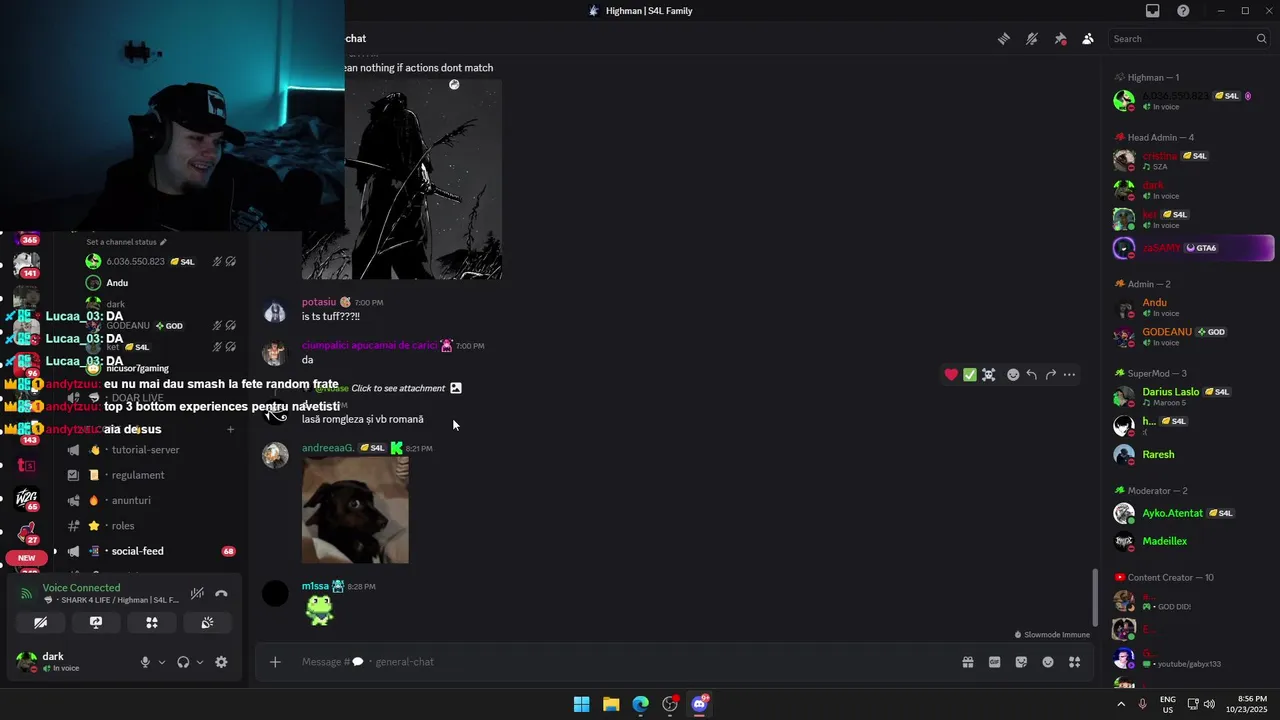Open the emoji picker in message bar

click(x=1048, y=662)
